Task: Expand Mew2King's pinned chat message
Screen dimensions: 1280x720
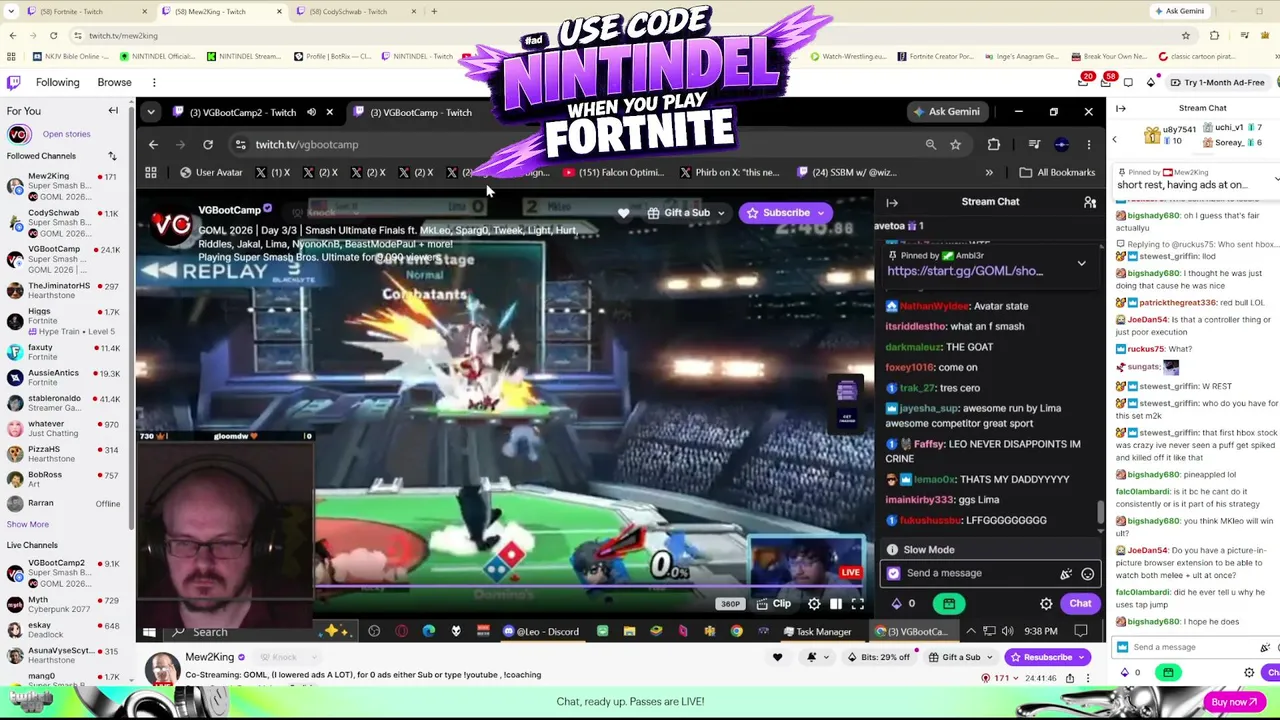Action: [x=1276, y=179]
